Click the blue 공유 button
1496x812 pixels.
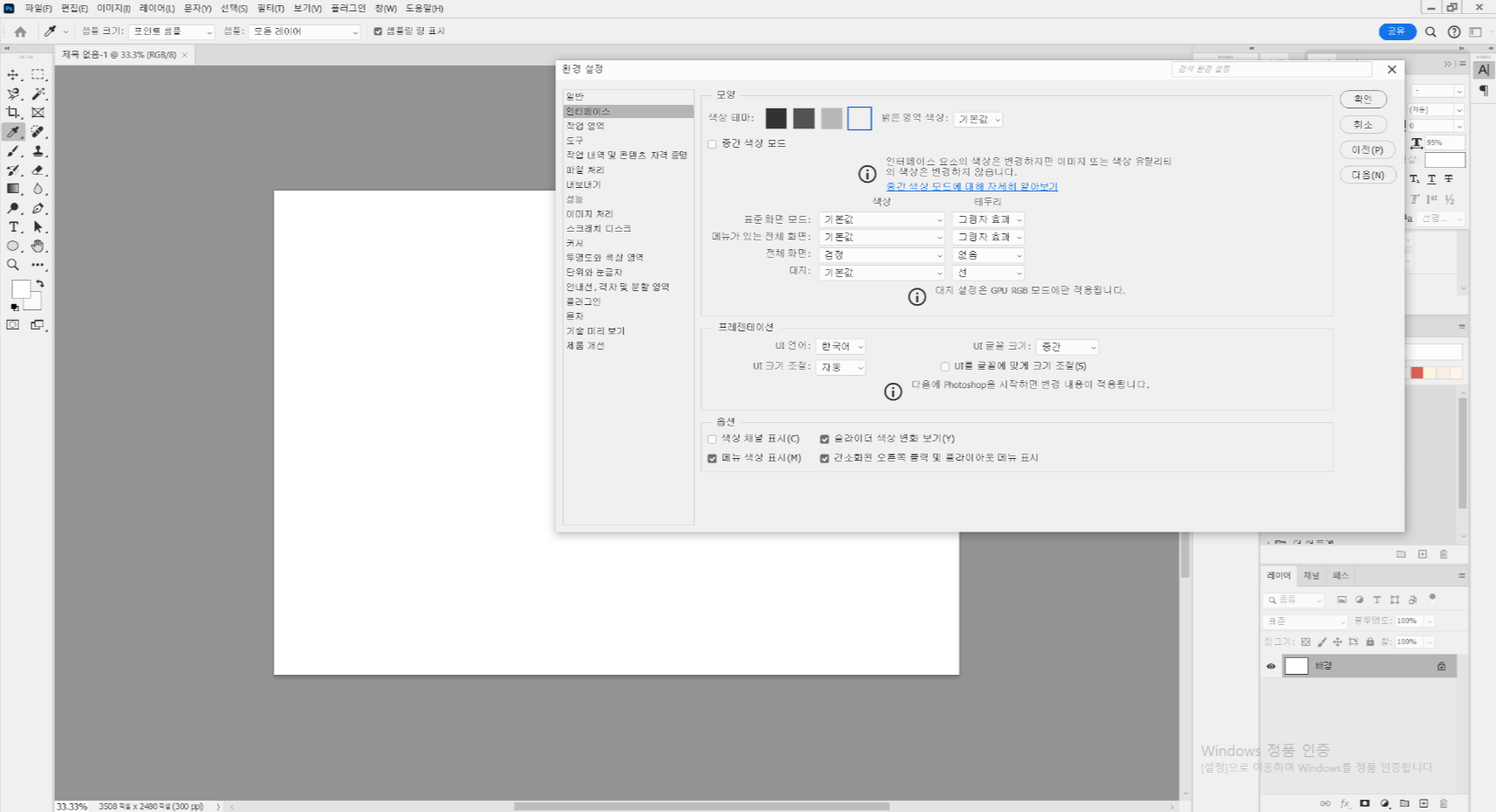1397,31
